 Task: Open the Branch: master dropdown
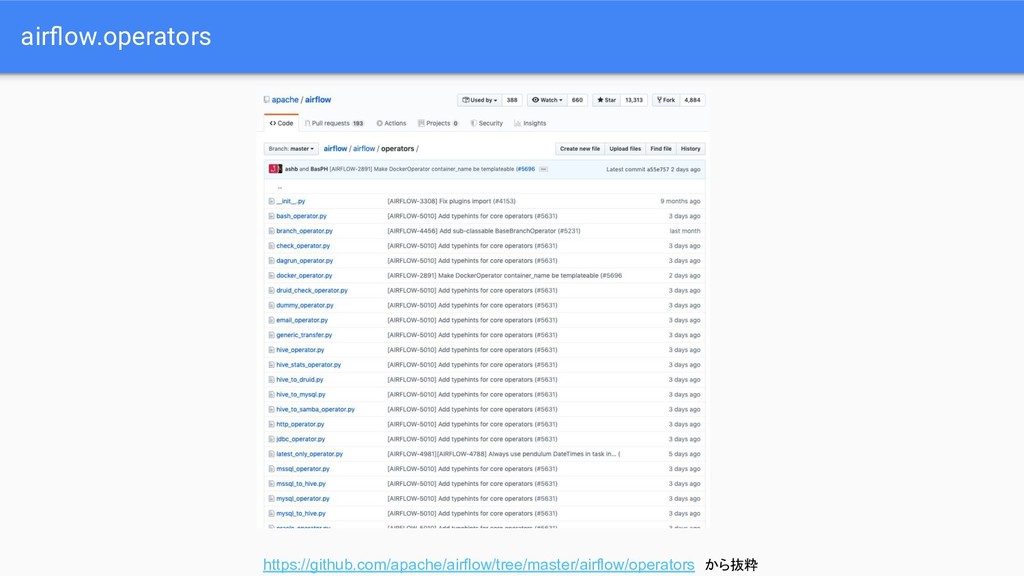(x=291, y=149)
